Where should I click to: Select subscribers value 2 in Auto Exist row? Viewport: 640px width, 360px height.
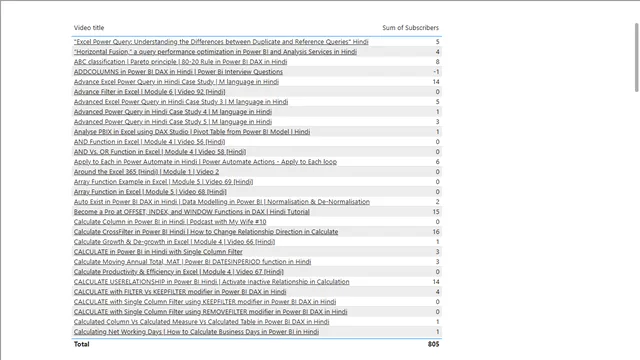[438, 202]
